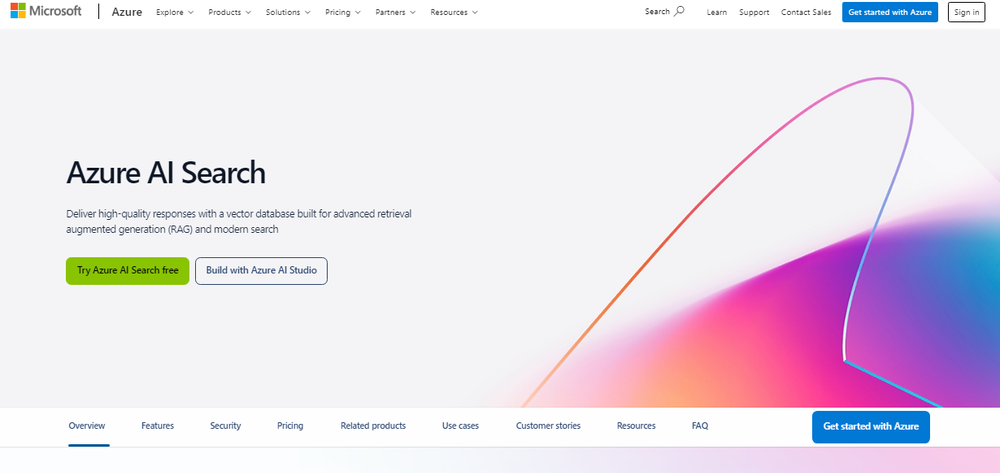Click the Sign in button

(966, 12)
